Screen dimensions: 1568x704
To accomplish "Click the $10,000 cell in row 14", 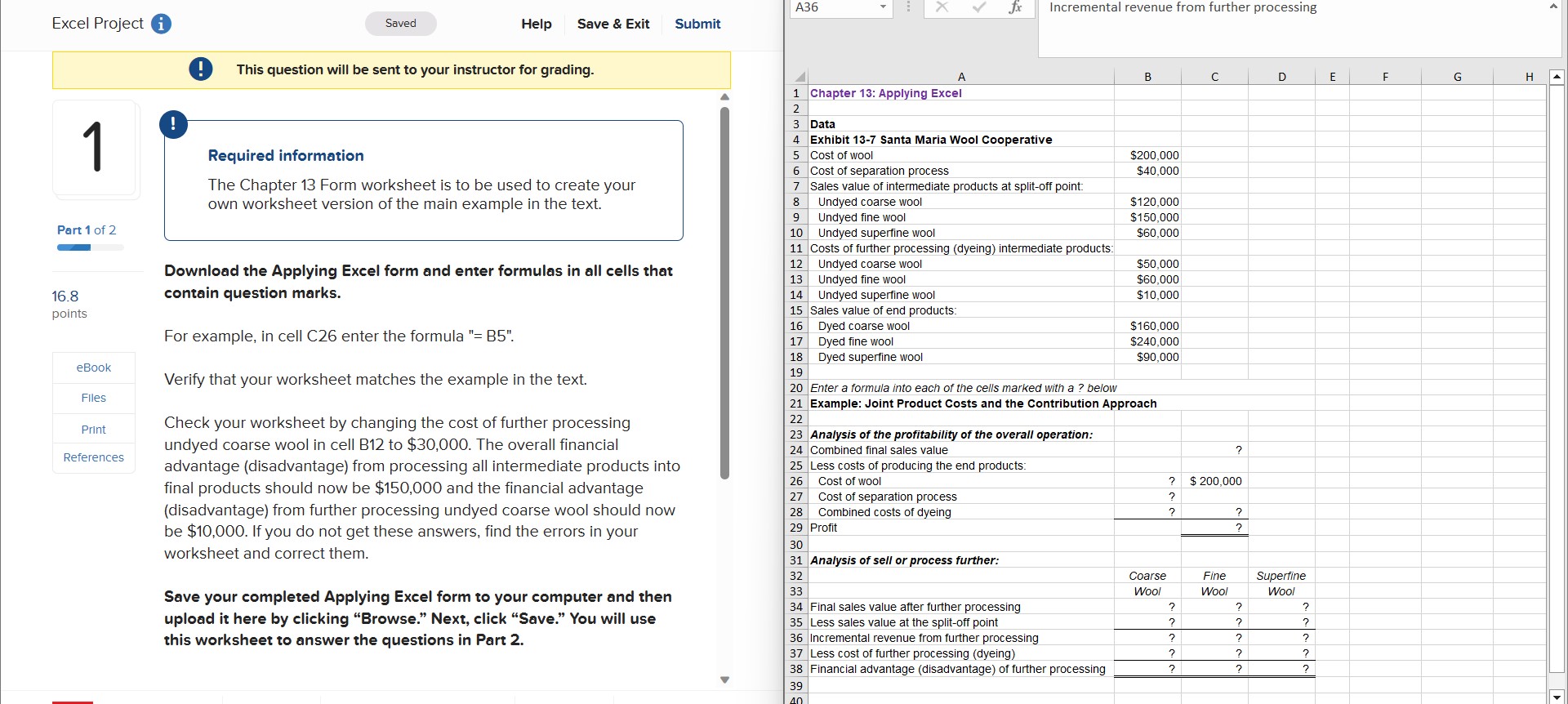I will click(1147, 295).
